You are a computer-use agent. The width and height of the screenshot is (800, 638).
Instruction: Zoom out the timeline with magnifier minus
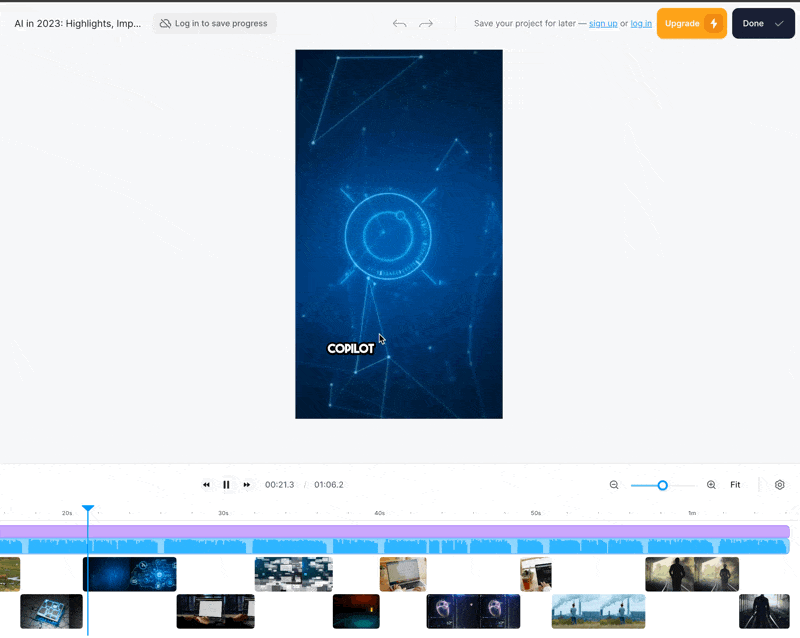[x=614, y=485]
